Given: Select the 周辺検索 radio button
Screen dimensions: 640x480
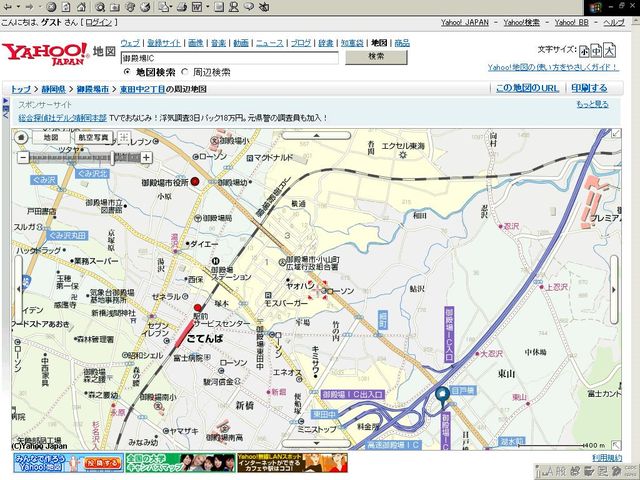Looking at the screenshot, I should point(185,72).
